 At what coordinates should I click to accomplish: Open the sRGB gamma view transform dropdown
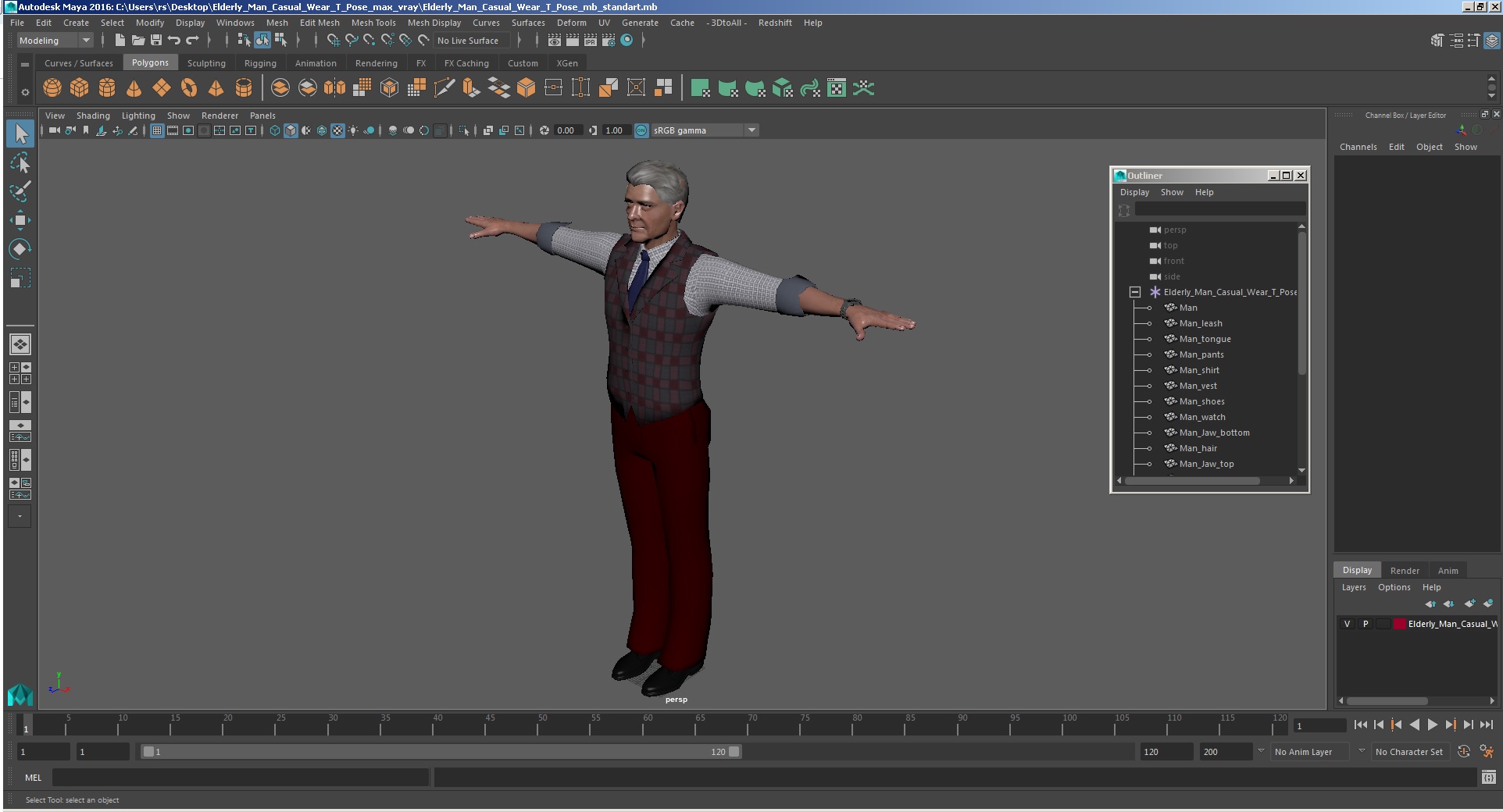click(x=705, y=130)
